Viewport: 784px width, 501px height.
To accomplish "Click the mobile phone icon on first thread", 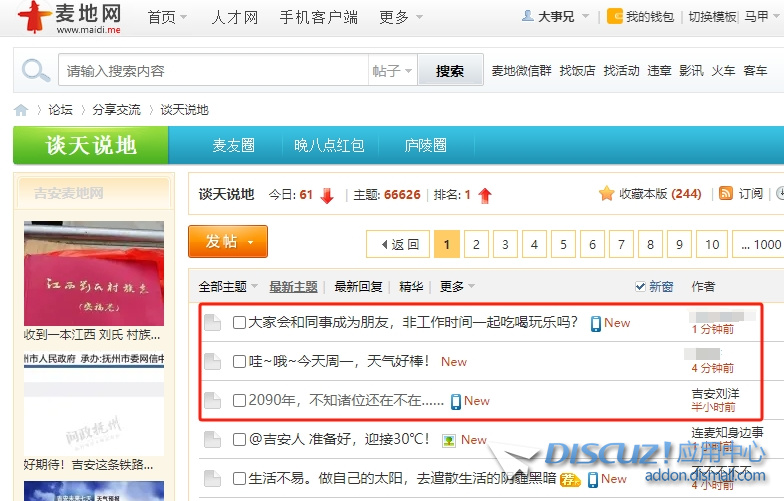I will [596, 323].
